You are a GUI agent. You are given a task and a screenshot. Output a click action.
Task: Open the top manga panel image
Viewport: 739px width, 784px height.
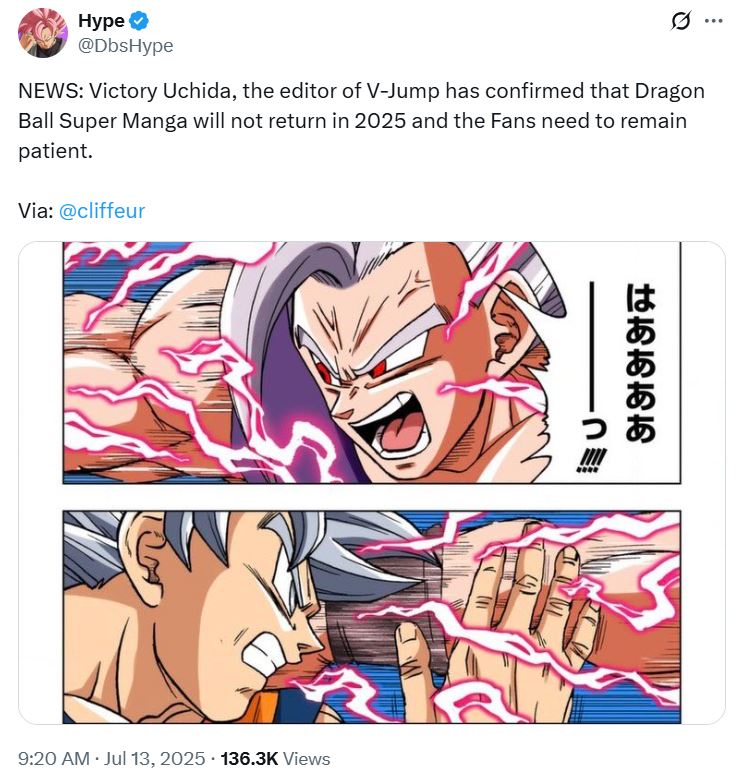372,362
